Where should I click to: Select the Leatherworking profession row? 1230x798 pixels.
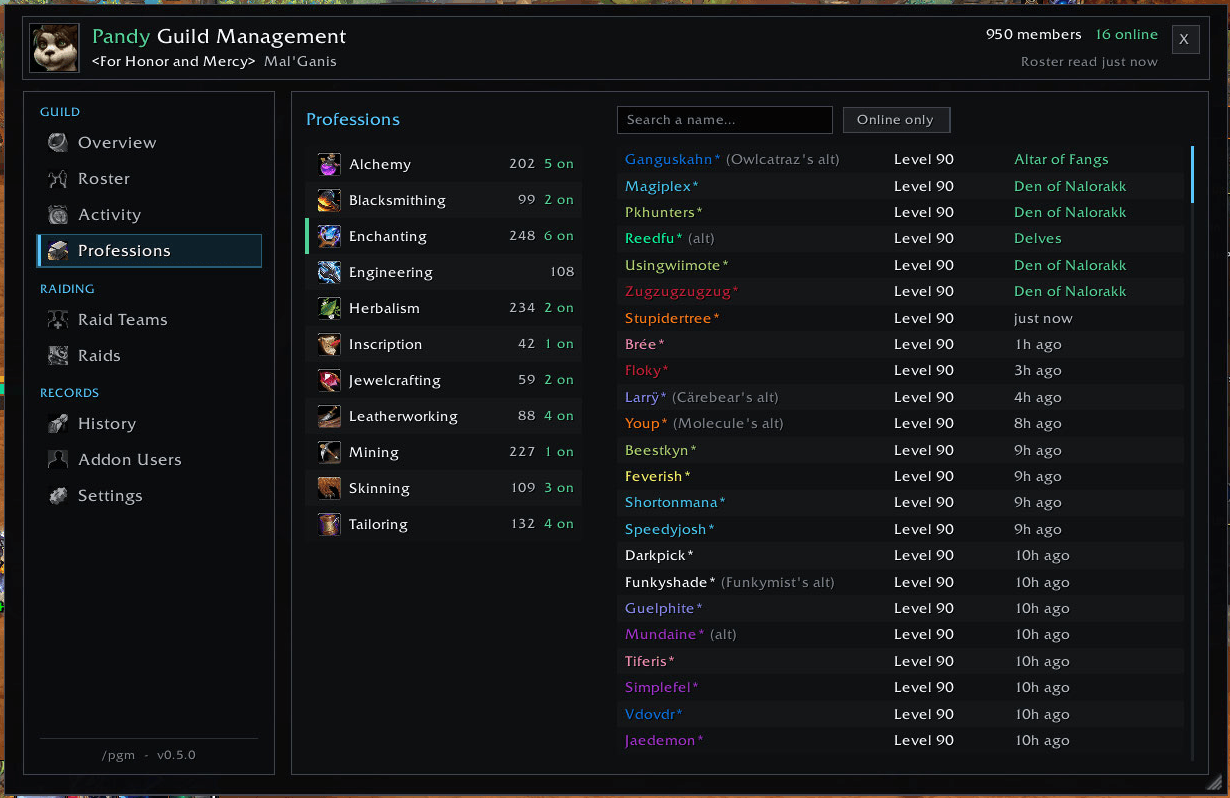coord(444,416)
